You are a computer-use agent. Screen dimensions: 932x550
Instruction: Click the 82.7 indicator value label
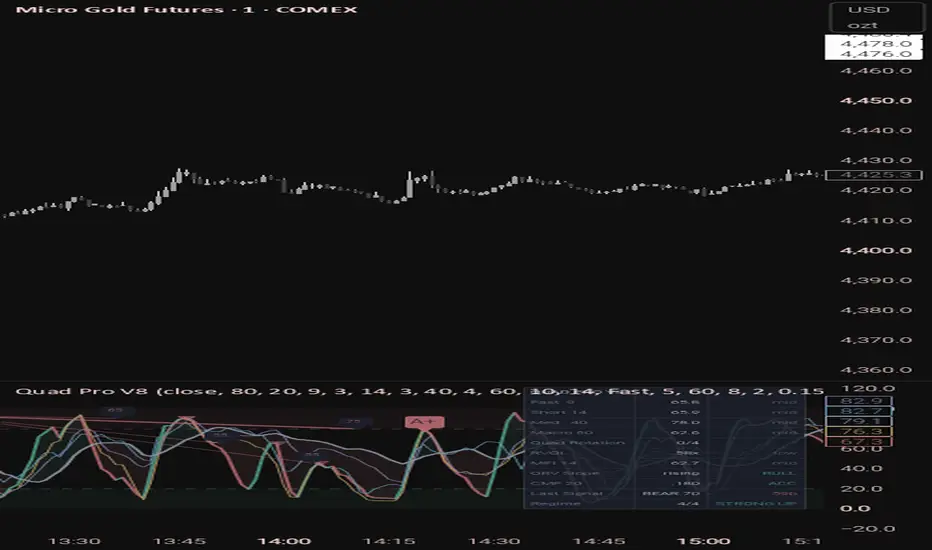[859, 411]
